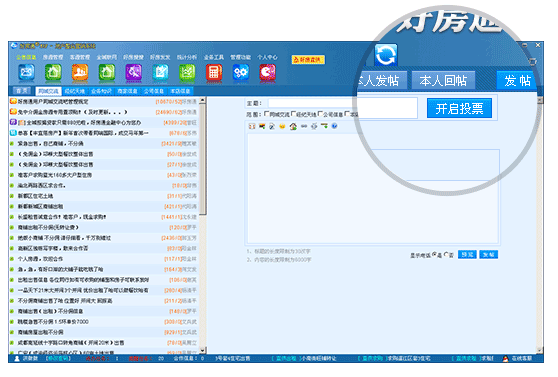Tick the 同城交流 scope checkbox
The height and width of the screenshot is (377, 558).
pos(267,114)
